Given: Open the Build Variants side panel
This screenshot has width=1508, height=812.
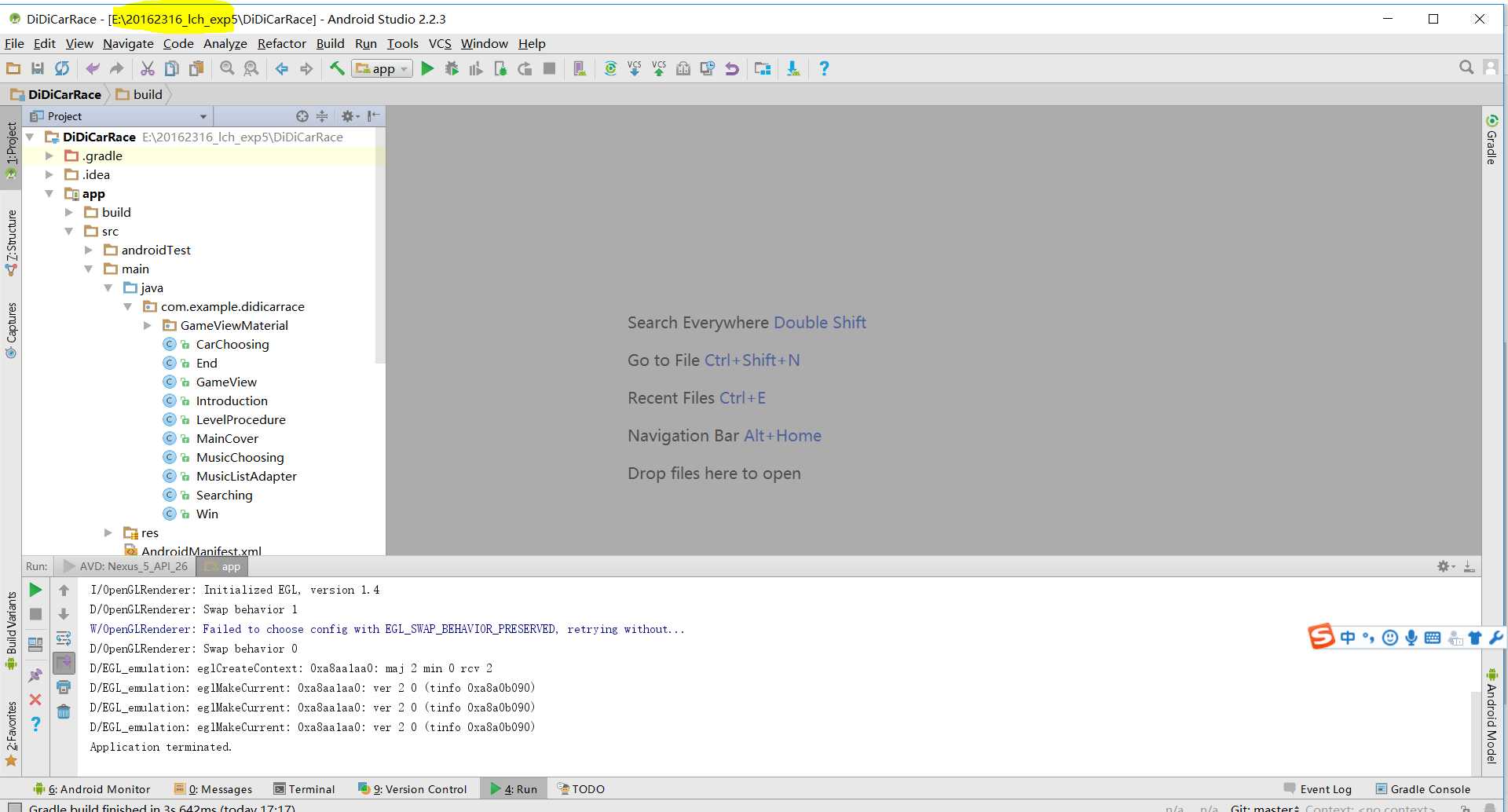Looking at the screenshot, I should click(x=11, y=631).
